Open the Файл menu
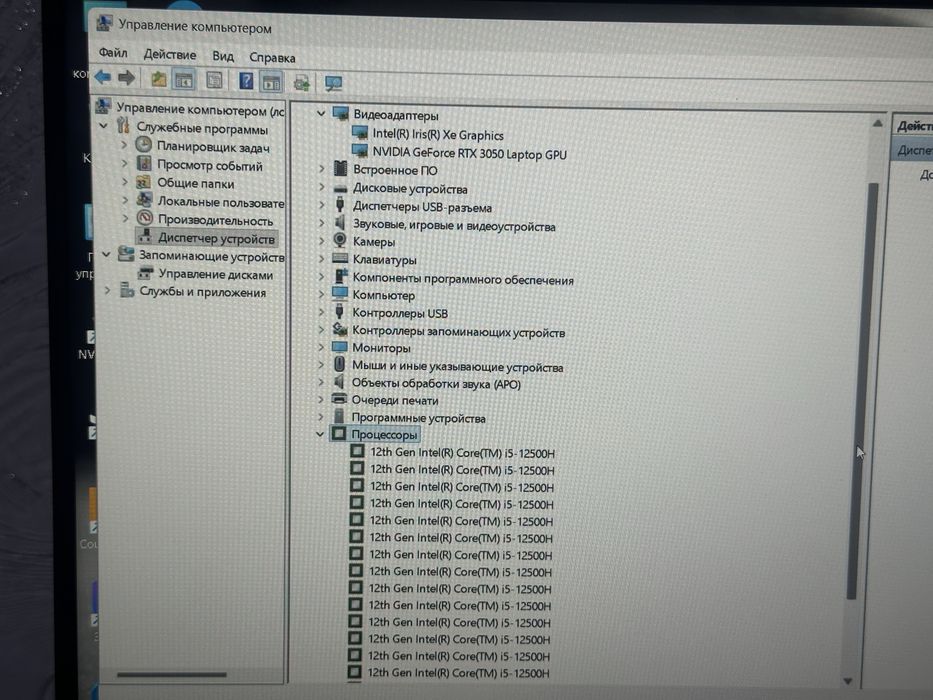Screen dimensions: 933x700 pos(113,52)
